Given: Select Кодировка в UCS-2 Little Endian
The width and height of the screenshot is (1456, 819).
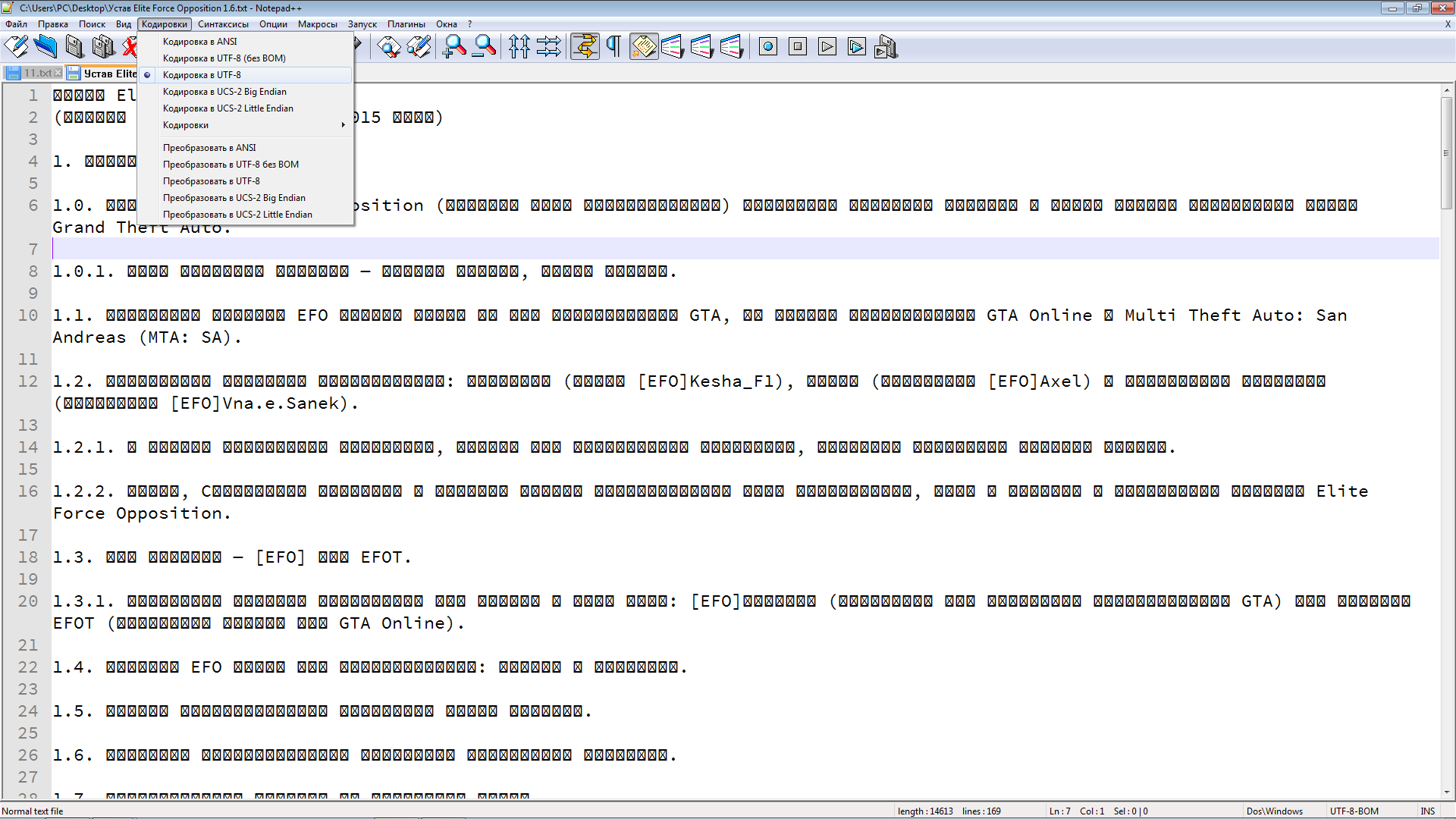Looking at the screenshot, I should tap(246, 108).
